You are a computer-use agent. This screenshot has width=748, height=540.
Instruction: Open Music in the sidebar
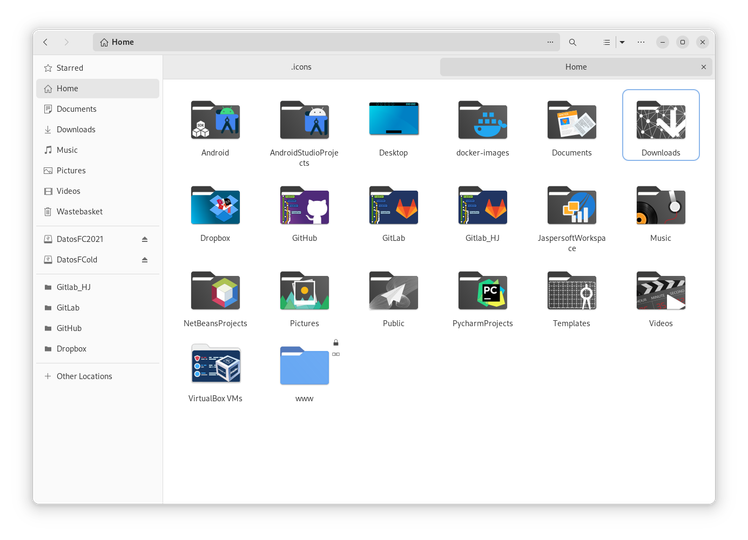click(98, 150)
